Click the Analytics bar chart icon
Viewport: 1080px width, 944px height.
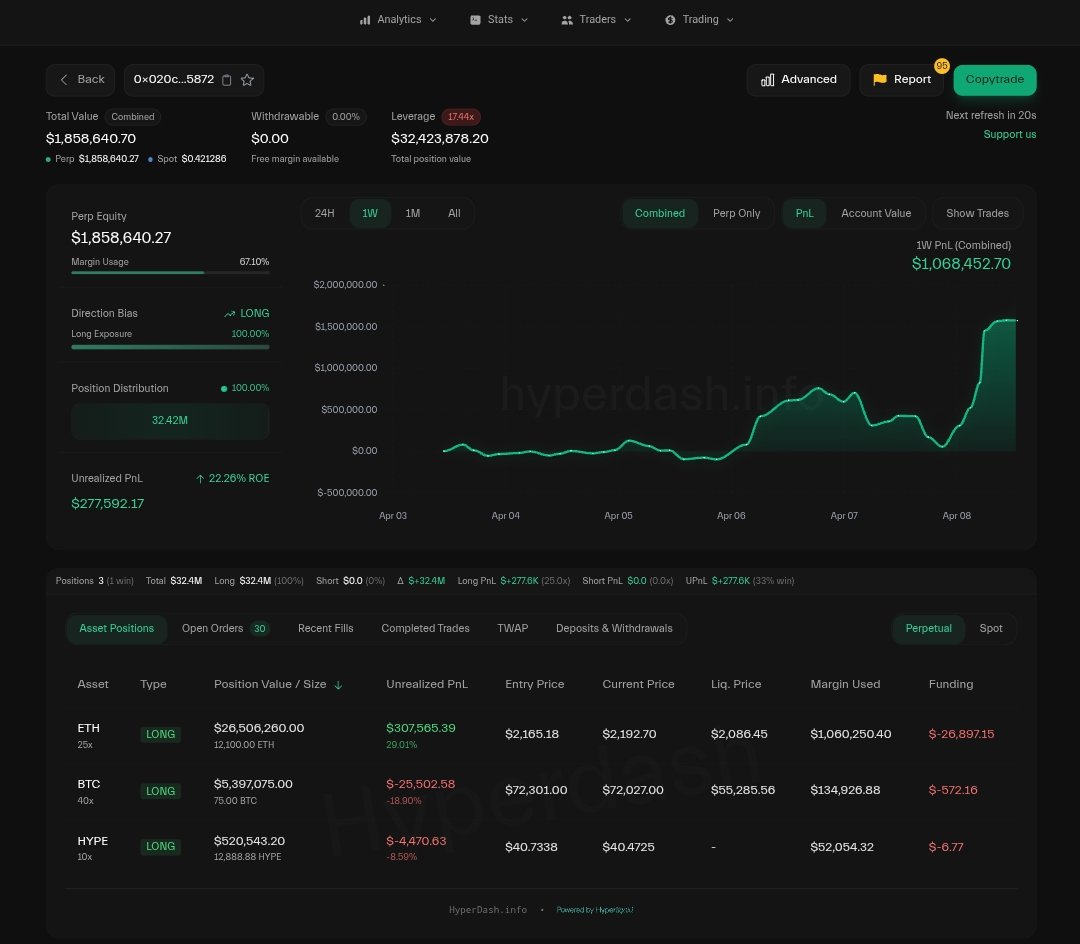pyautogui.click(x=365, y=20)
